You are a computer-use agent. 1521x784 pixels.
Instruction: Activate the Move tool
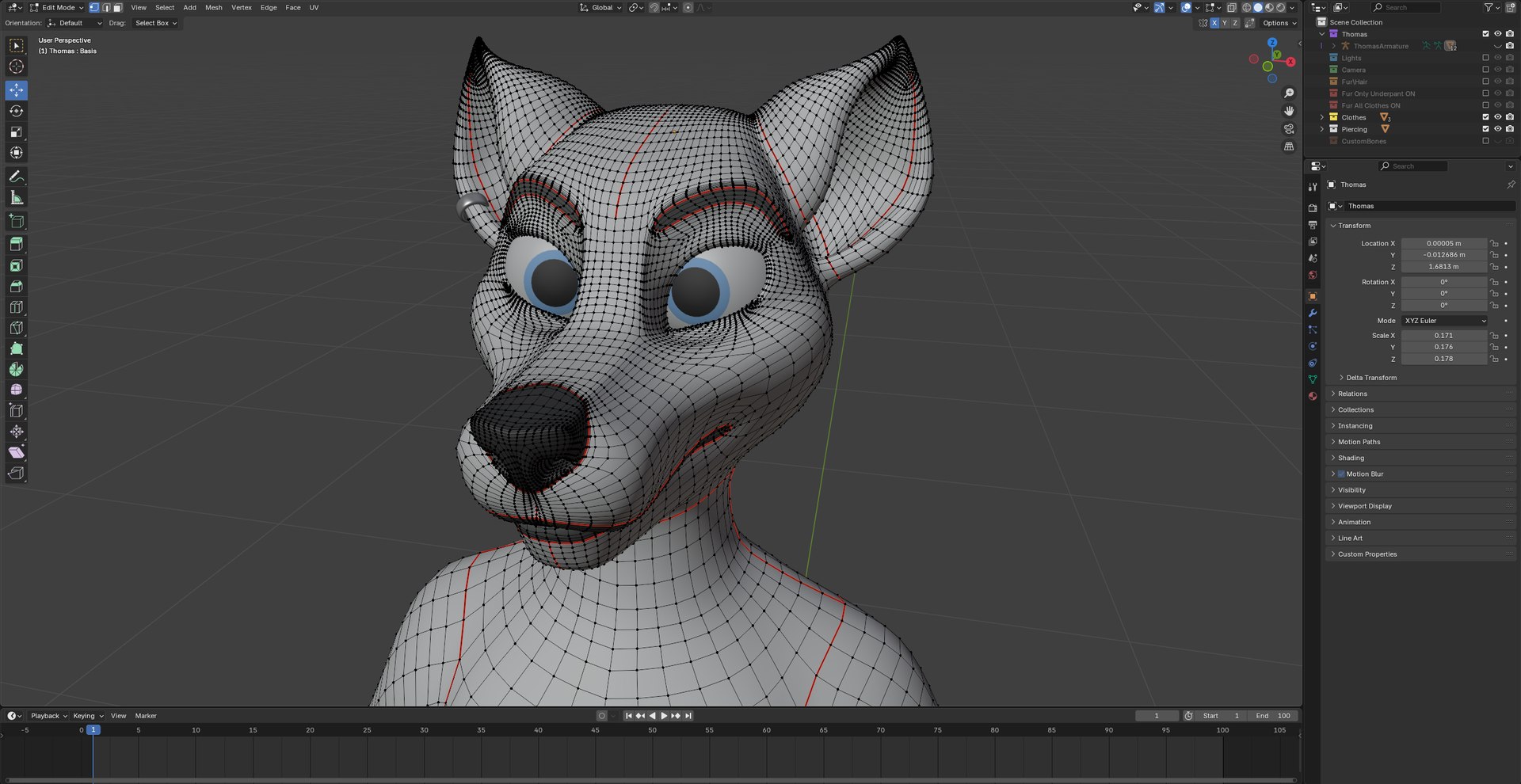[17, 90]
